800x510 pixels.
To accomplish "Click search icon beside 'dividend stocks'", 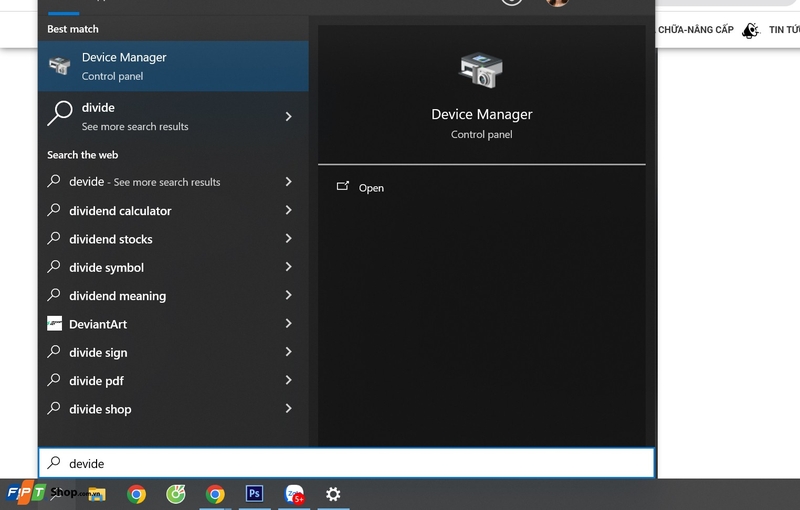I will click(x=54, y=238).
